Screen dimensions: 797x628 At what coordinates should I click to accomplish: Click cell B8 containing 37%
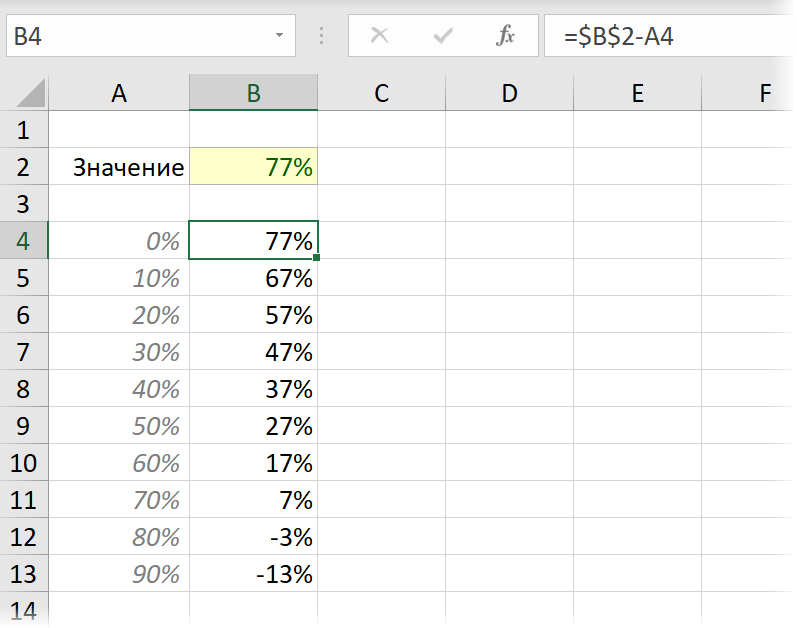point(254,389)
